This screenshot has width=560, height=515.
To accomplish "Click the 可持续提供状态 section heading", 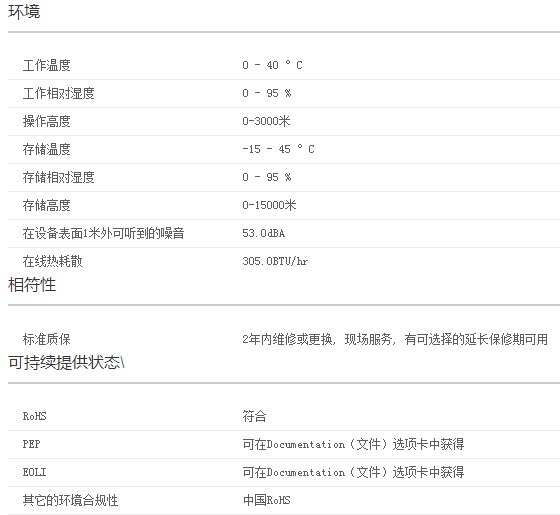I will pyautogui.click(x=66, y=362).
